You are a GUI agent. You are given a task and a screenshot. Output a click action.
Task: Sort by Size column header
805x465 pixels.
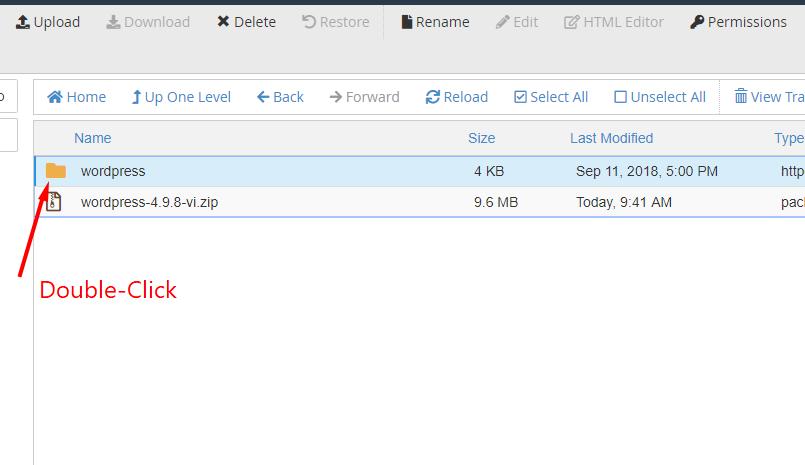tap(482, 138)
